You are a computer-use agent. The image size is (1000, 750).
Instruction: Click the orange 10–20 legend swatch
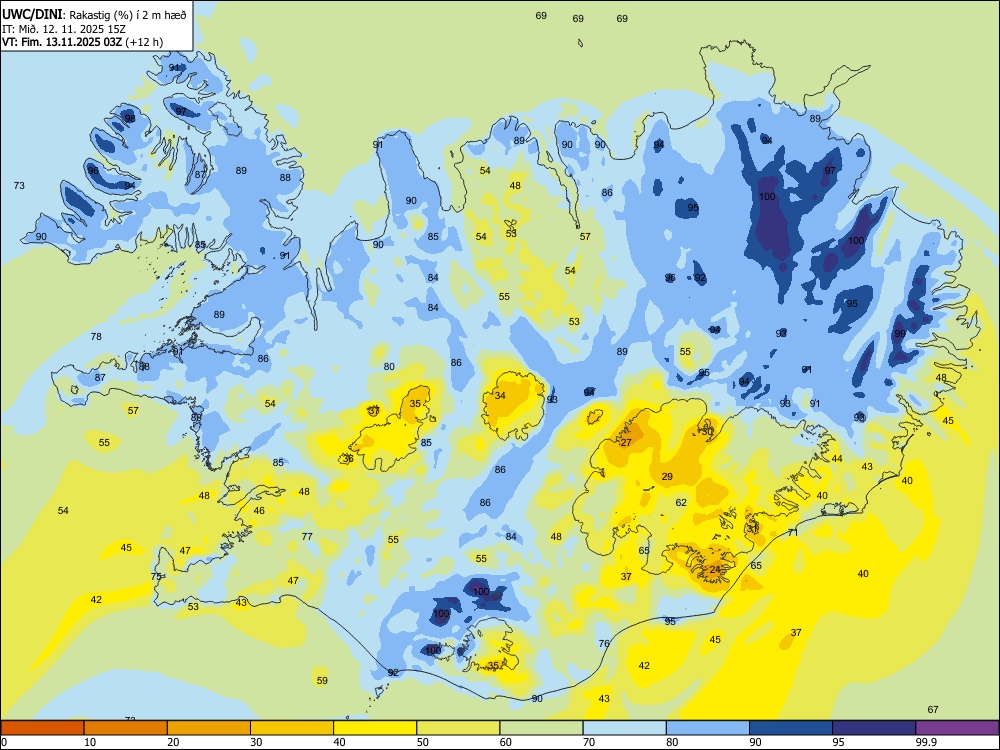pos(126,728)
